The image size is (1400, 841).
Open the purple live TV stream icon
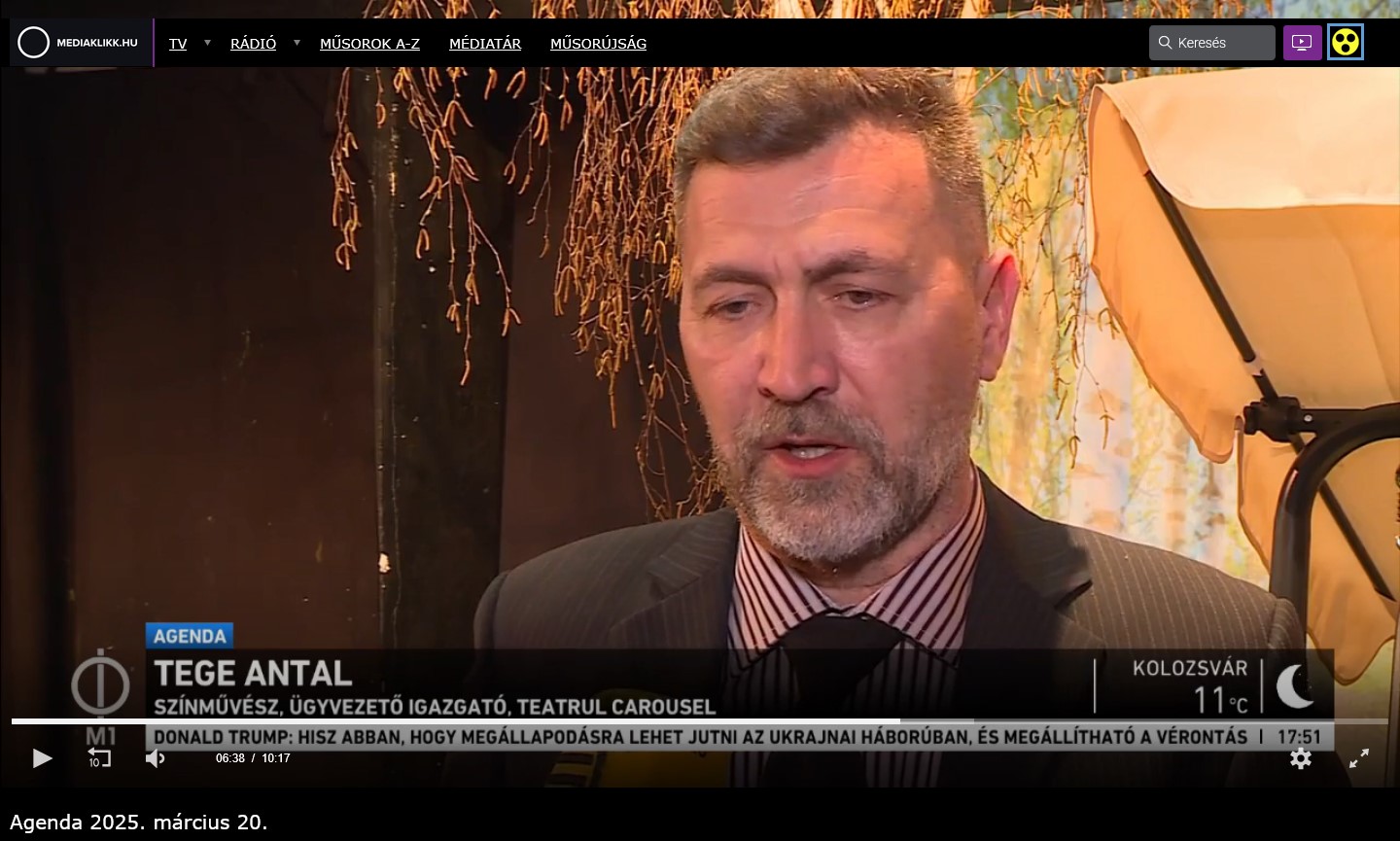pyautogui.click(x=1302, y=43)
